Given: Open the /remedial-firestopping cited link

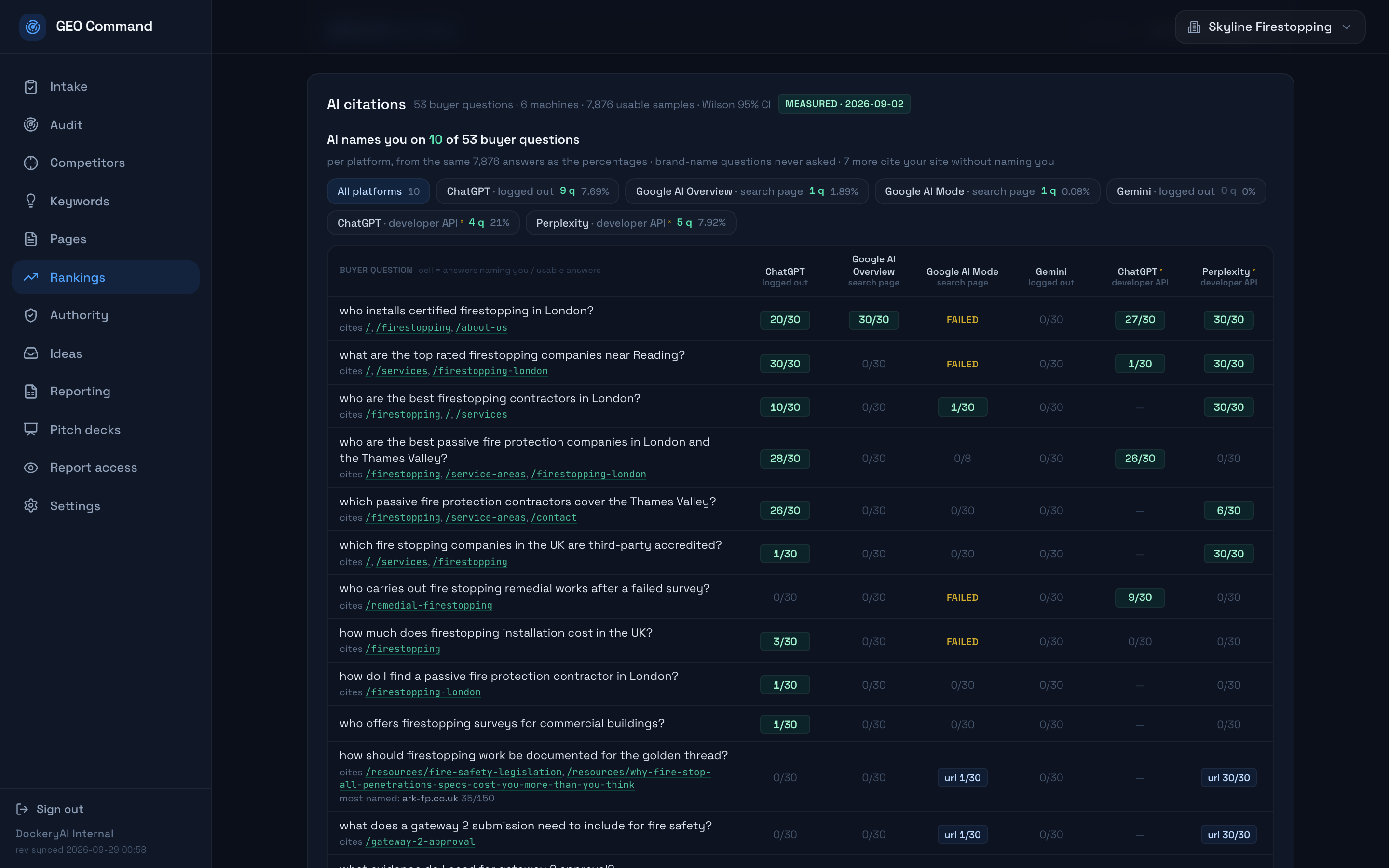Looking at the screenshot, I should [429, 606].
